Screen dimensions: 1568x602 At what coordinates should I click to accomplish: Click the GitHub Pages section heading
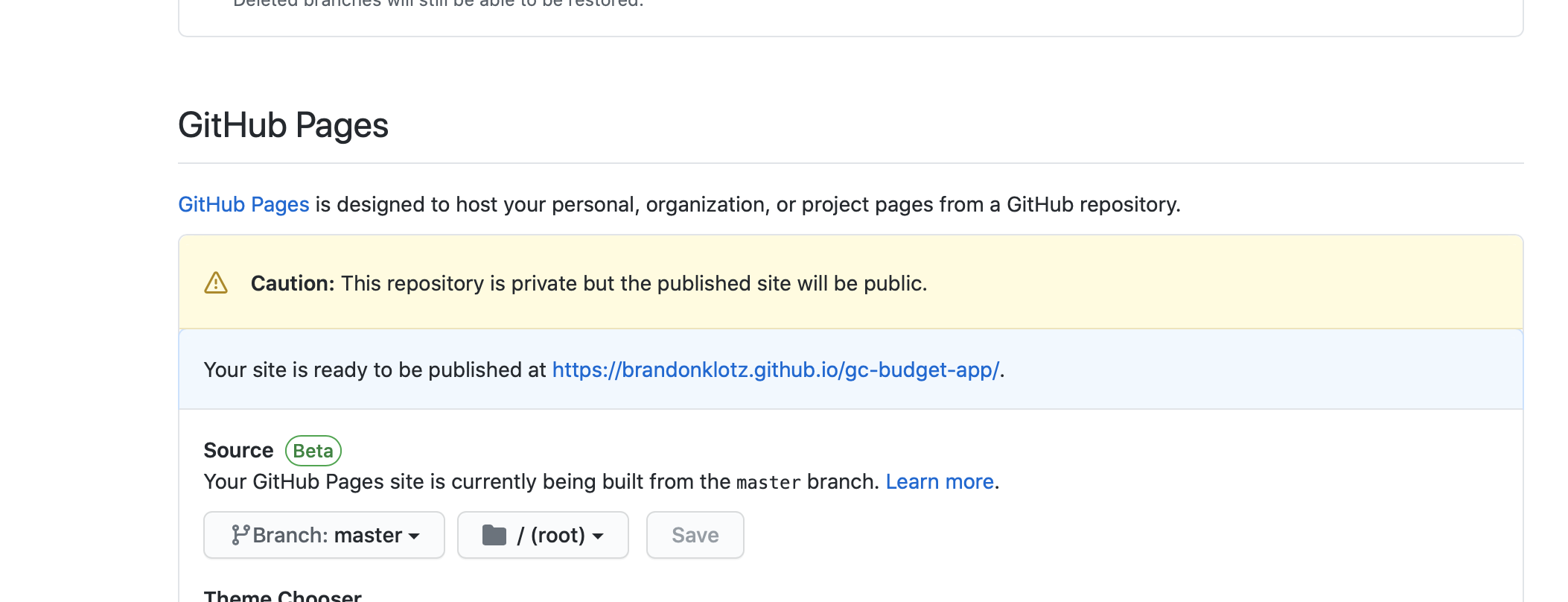click(283, 125)
